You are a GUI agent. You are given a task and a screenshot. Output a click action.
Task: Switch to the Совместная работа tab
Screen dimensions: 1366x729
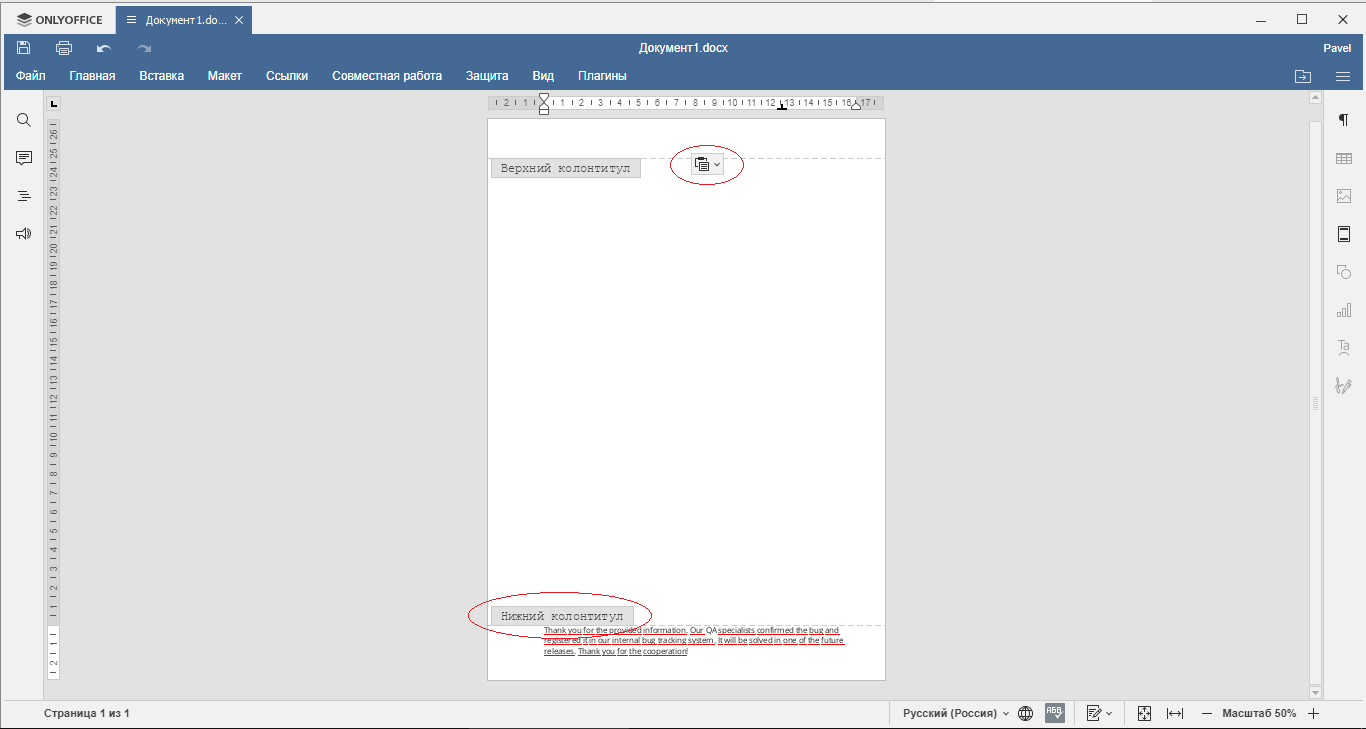pyautogui.click(x=387, y=76)
